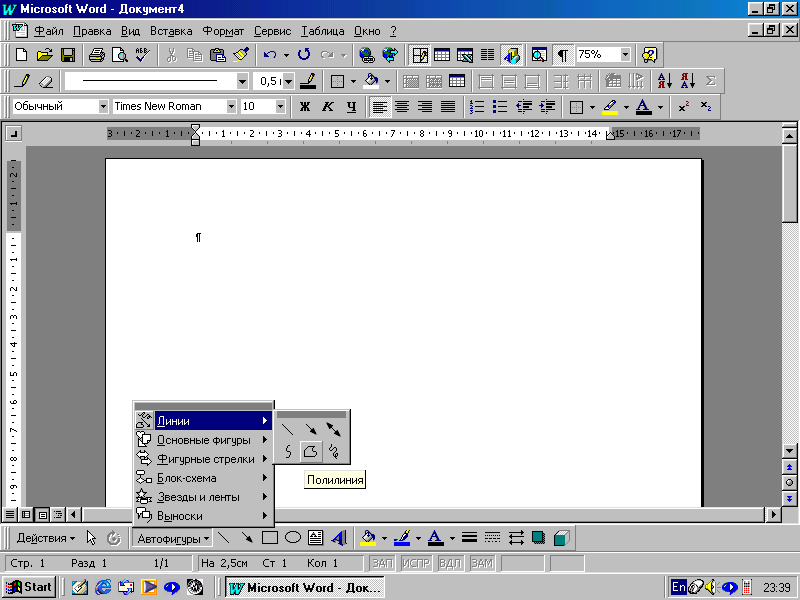This screenshot has width=800, height=600.
Task: Apply superscript x² formatting
Action: tap(683, 107)
